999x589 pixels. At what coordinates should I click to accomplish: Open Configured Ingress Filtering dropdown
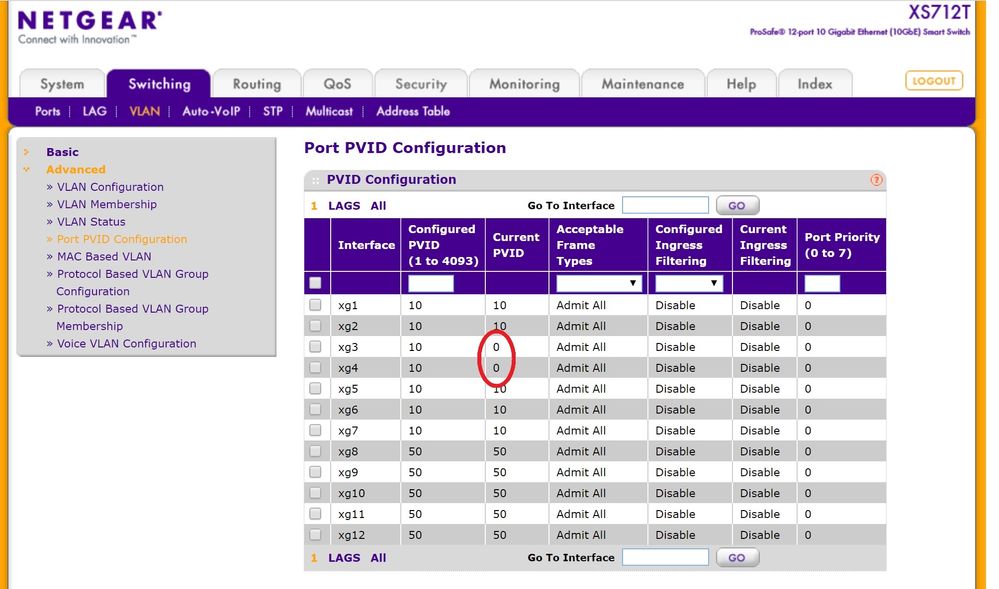coord(688,283)
